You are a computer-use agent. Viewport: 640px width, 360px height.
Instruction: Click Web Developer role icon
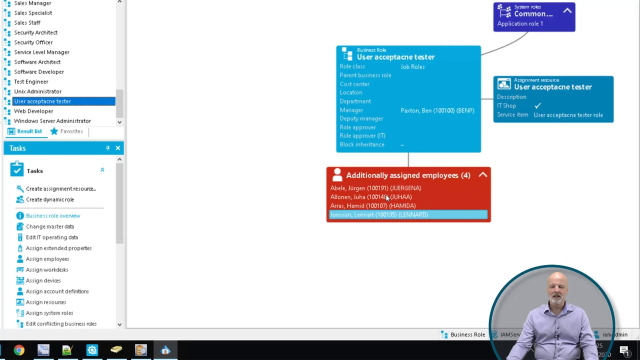click(7, 111)
